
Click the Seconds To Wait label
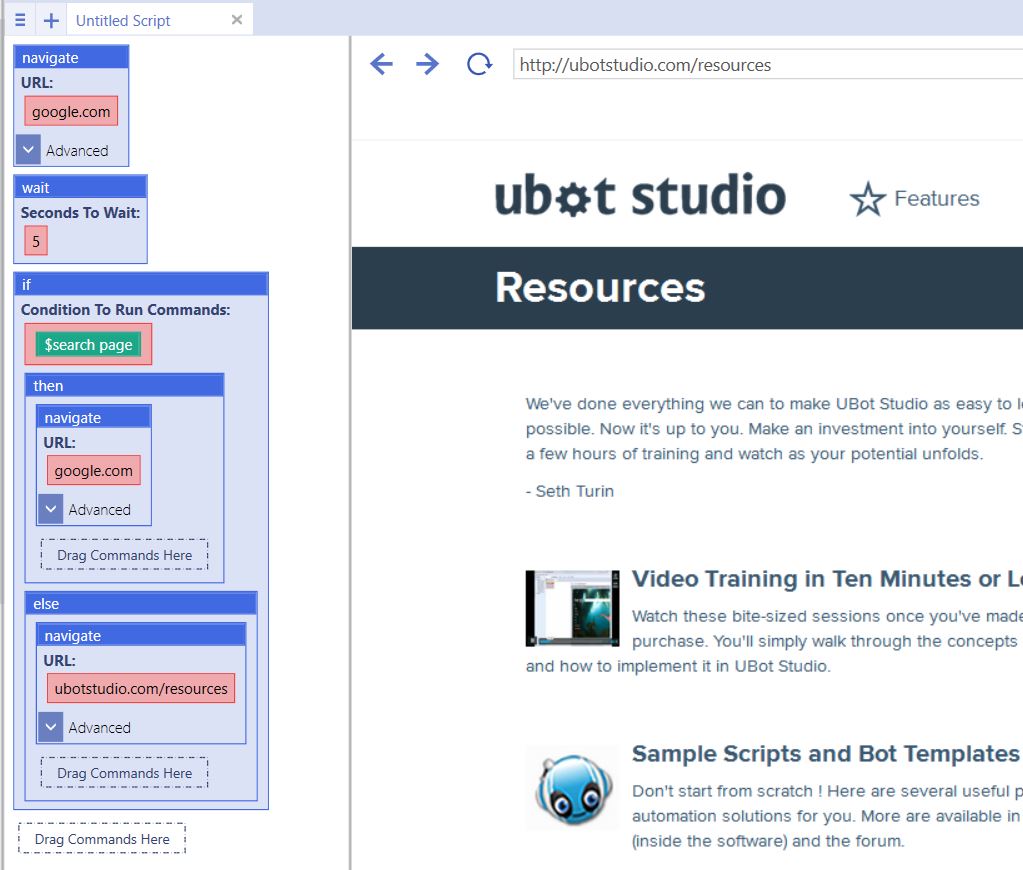(80, 212)
